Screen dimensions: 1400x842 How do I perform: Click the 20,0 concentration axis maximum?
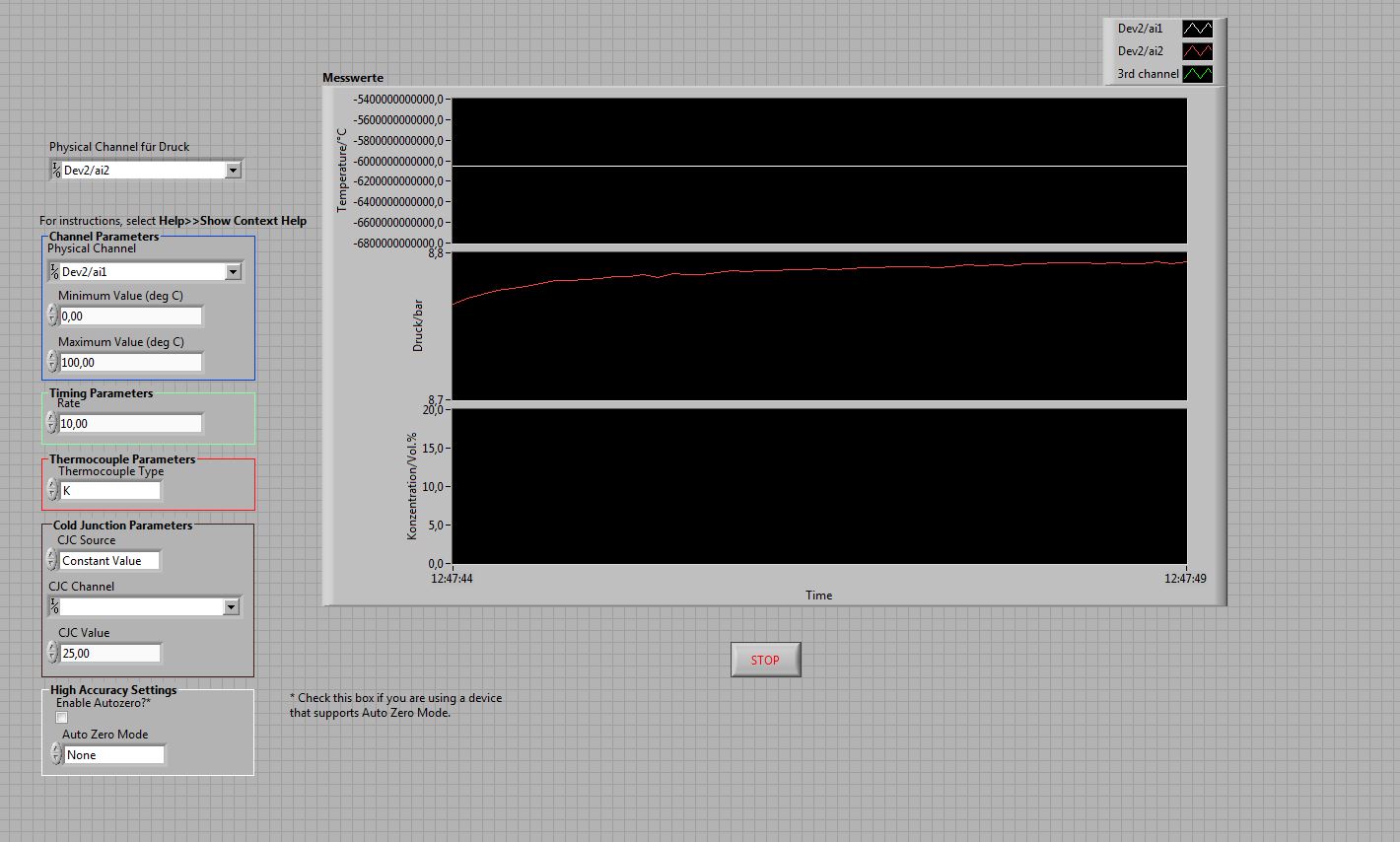tap(434, 409)
